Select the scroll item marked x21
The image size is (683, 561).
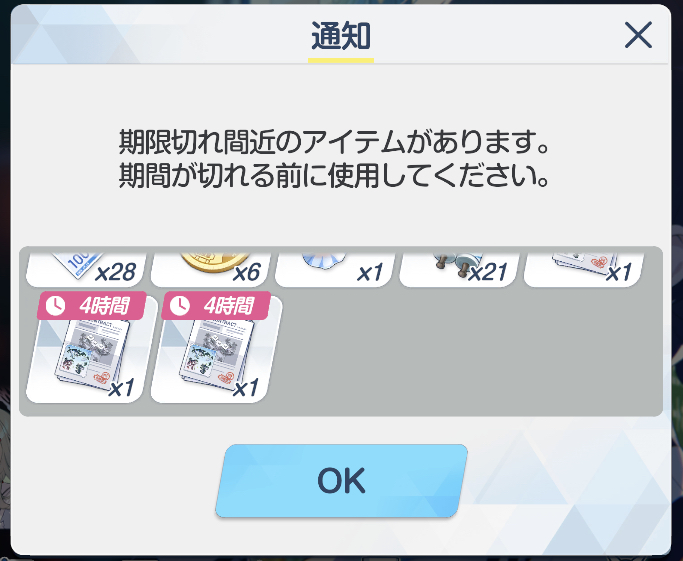point(460,269)
